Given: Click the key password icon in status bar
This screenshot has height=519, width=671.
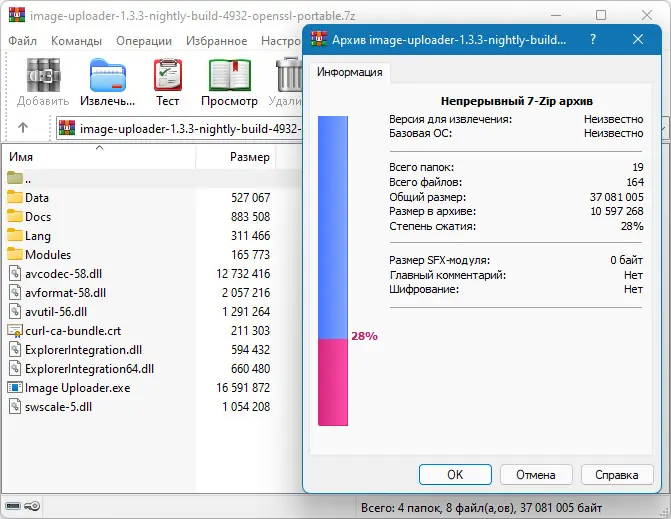Looking at the screenshot, I should click(32, 506).
